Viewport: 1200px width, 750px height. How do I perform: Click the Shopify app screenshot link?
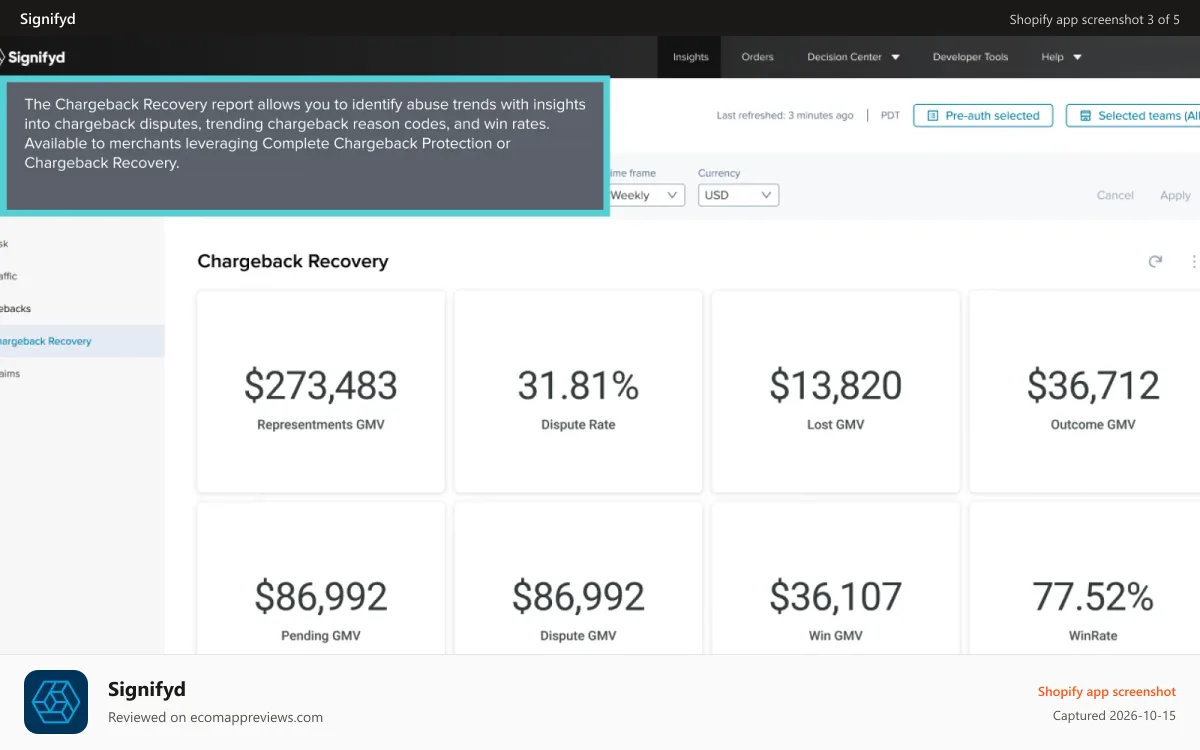1106,692
